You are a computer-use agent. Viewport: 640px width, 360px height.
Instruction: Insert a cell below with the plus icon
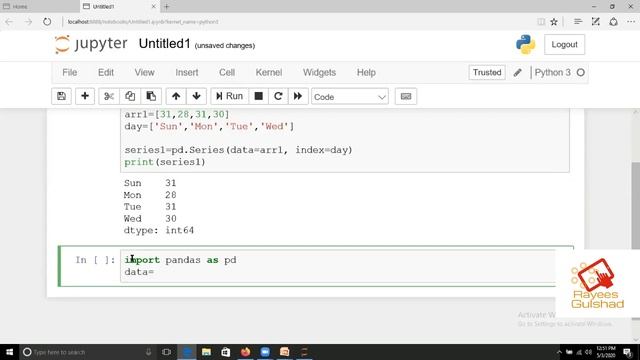pyautogui.click(x=85, y=96)
